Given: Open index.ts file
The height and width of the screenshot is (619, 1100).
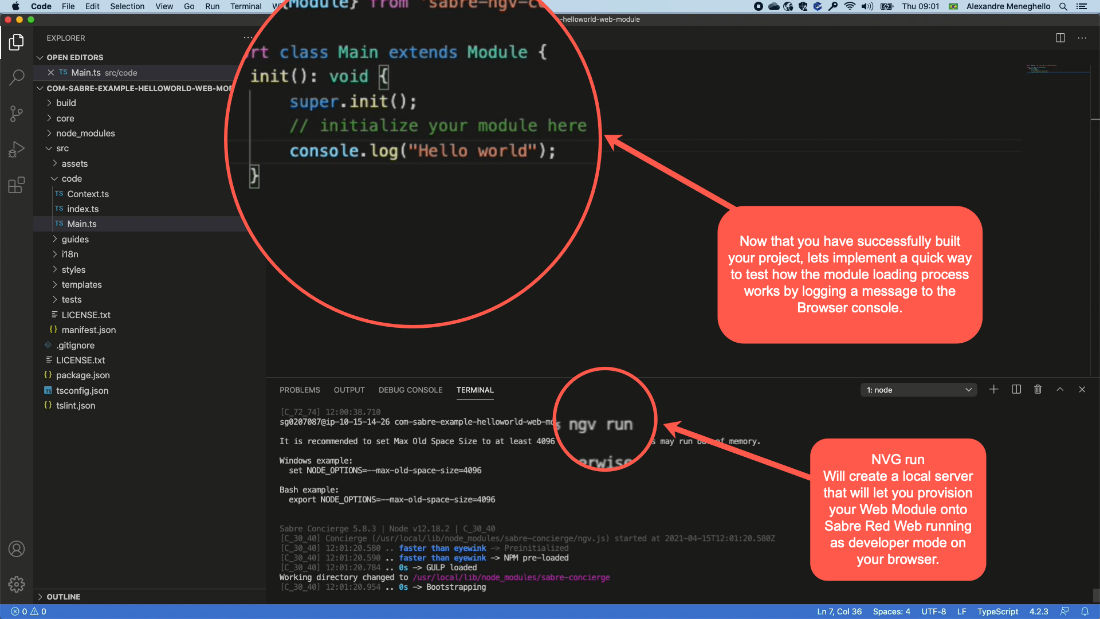Looking at the screenshot, I should pos(83,209).
